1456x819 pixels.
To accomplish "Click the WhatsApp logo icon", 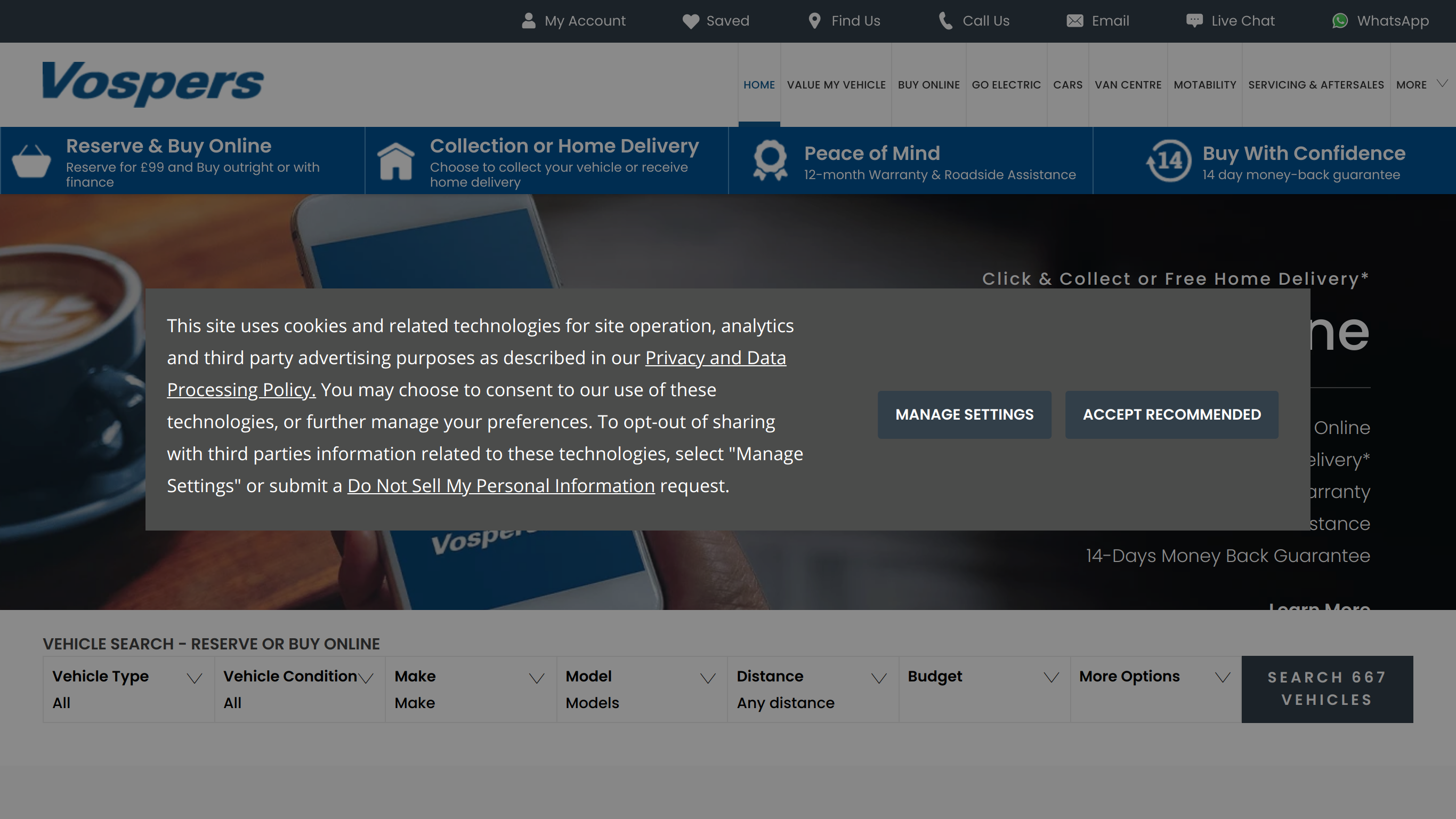I will [x=1340, y=21].
